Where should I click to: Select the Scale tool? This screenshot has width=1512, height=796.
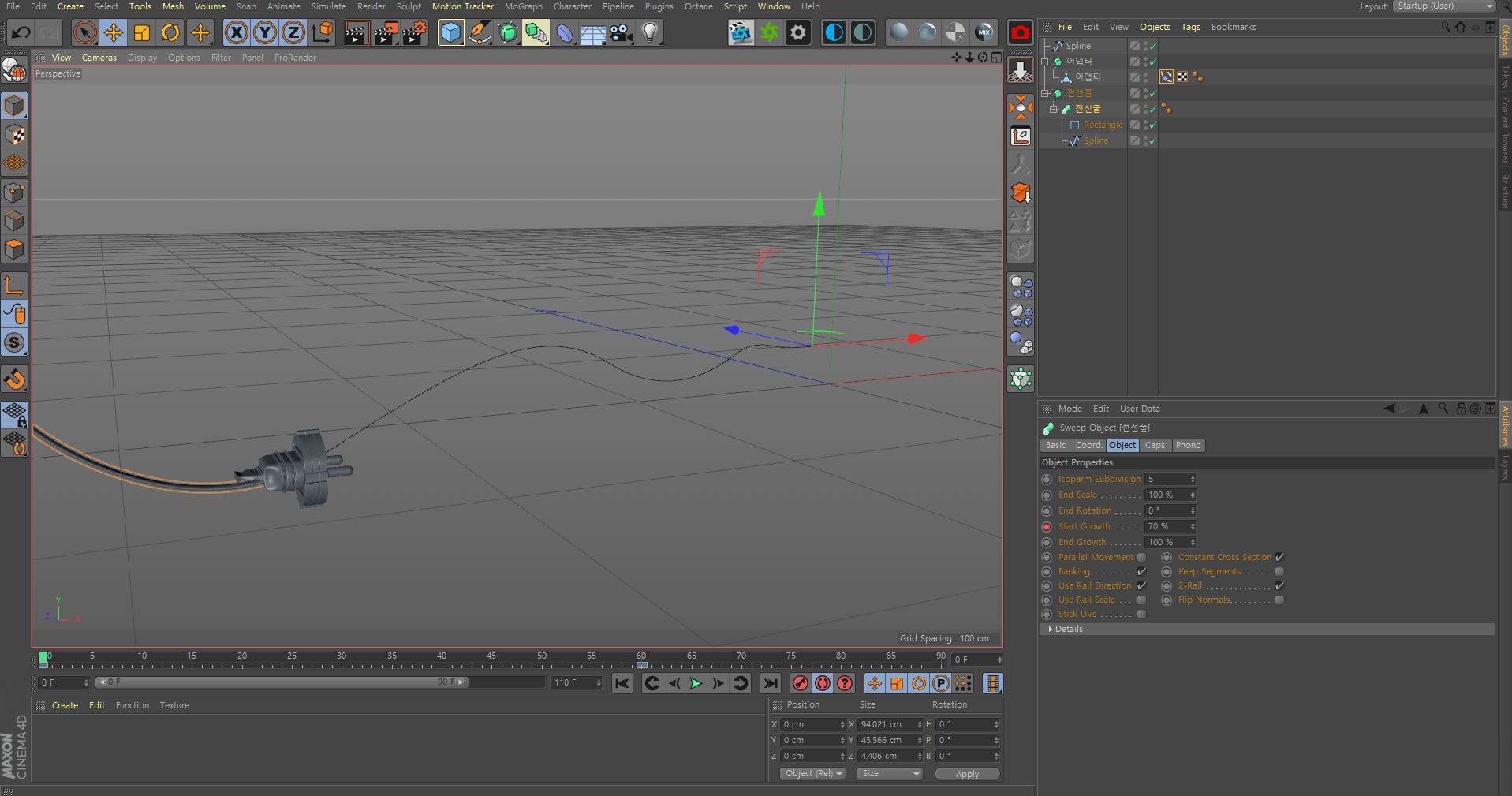coord(142,32)
